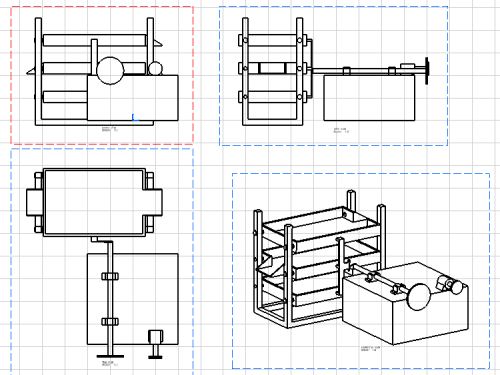The width and height of the screenshot is (500, 375).
Task: Select the isometric 3D view drawing
Action: 361,271
